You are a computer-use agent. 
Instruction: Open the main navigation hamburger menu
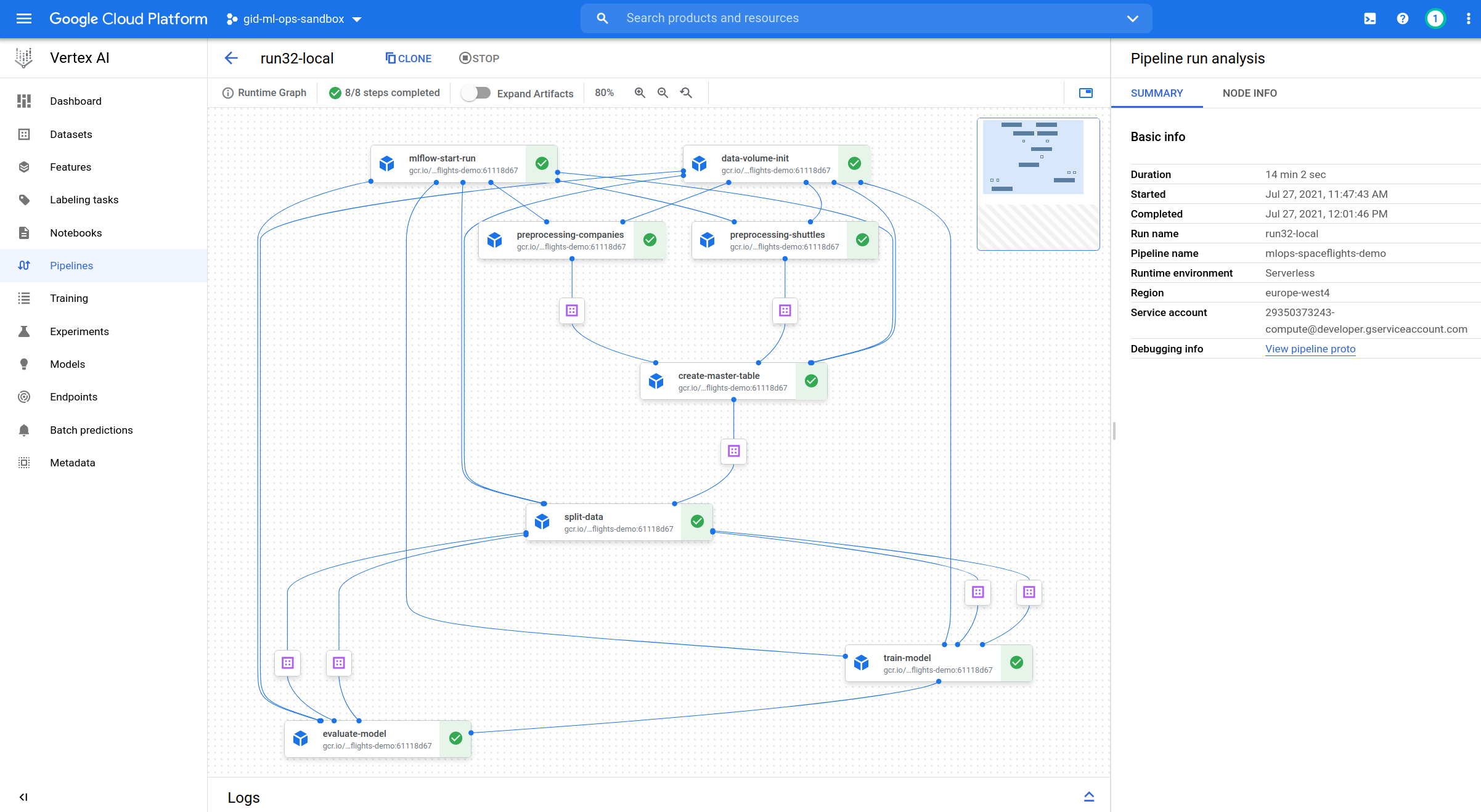(24, 18)
